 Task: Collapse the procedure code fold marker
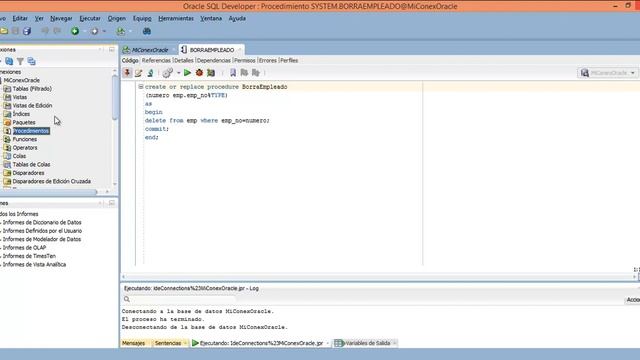140,87
